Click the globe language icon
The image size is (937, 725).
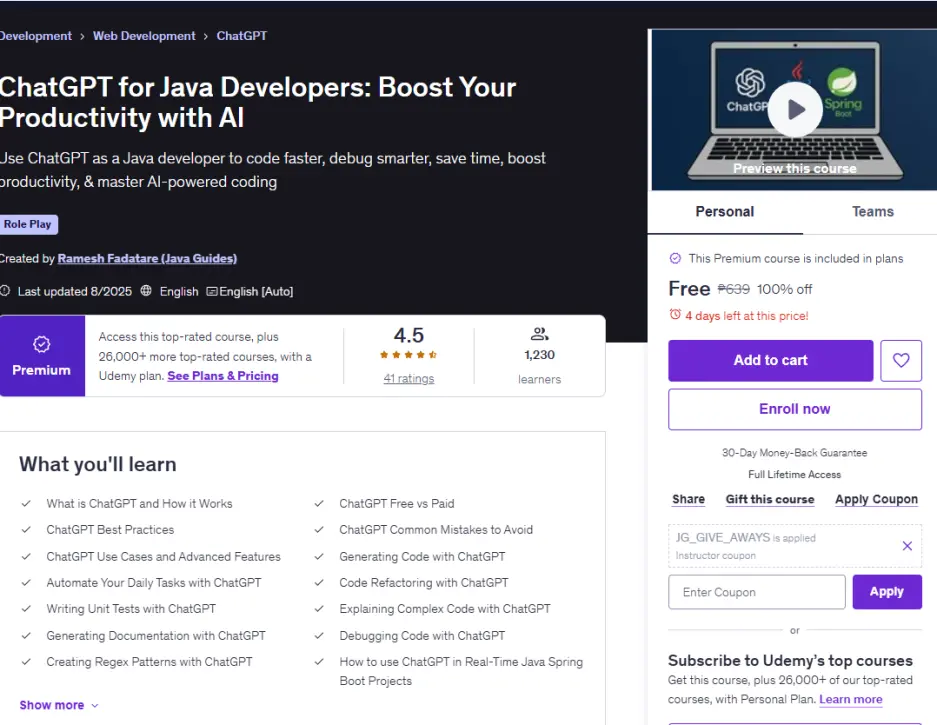point(146,291)
